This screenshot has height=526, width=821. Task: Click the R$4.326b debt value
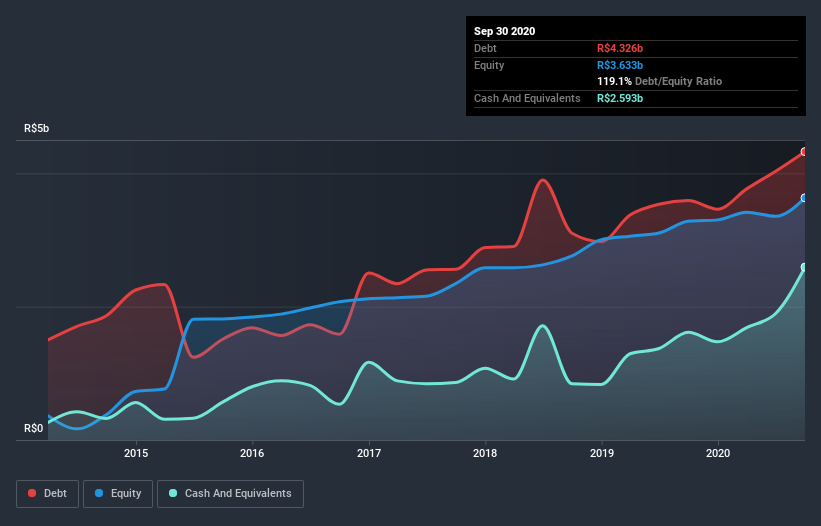(x=620, y=48)
